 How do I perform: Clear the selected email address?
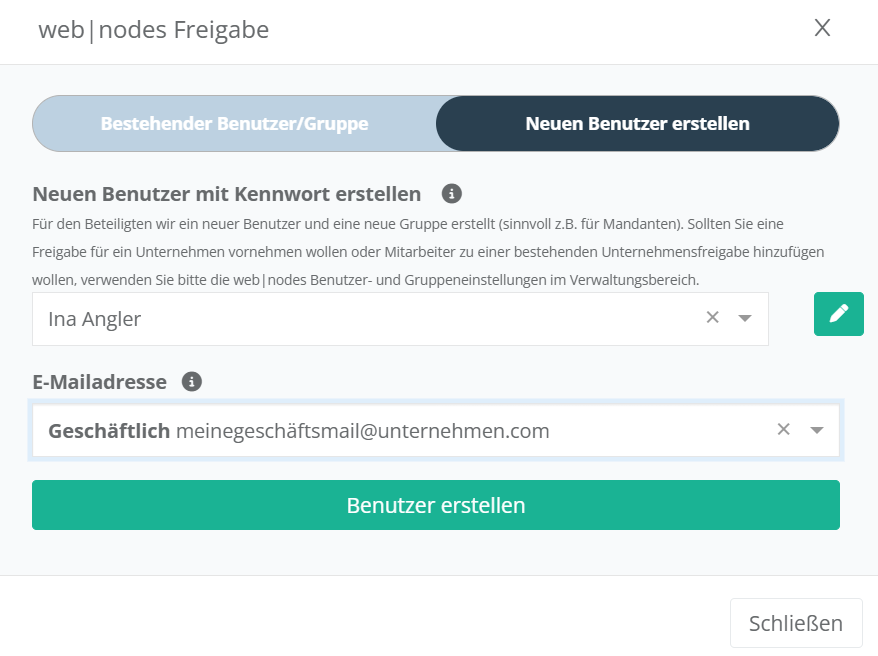784,430
